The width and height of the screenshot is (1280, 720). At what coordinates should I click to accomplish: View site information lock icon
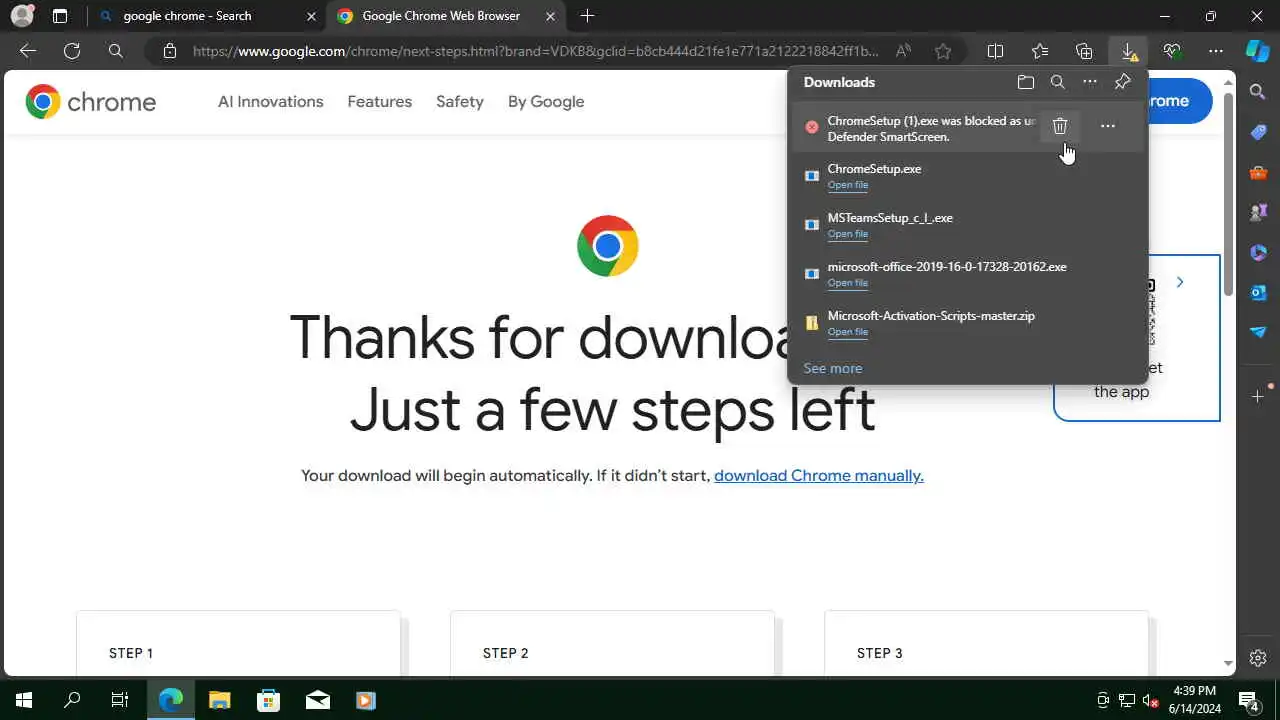(170, 51)
